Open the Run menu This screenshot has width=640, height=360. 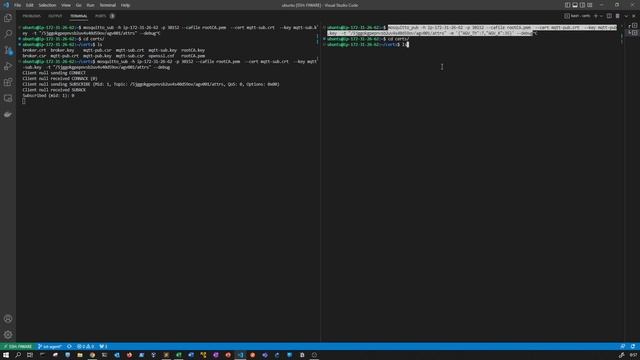90,5
